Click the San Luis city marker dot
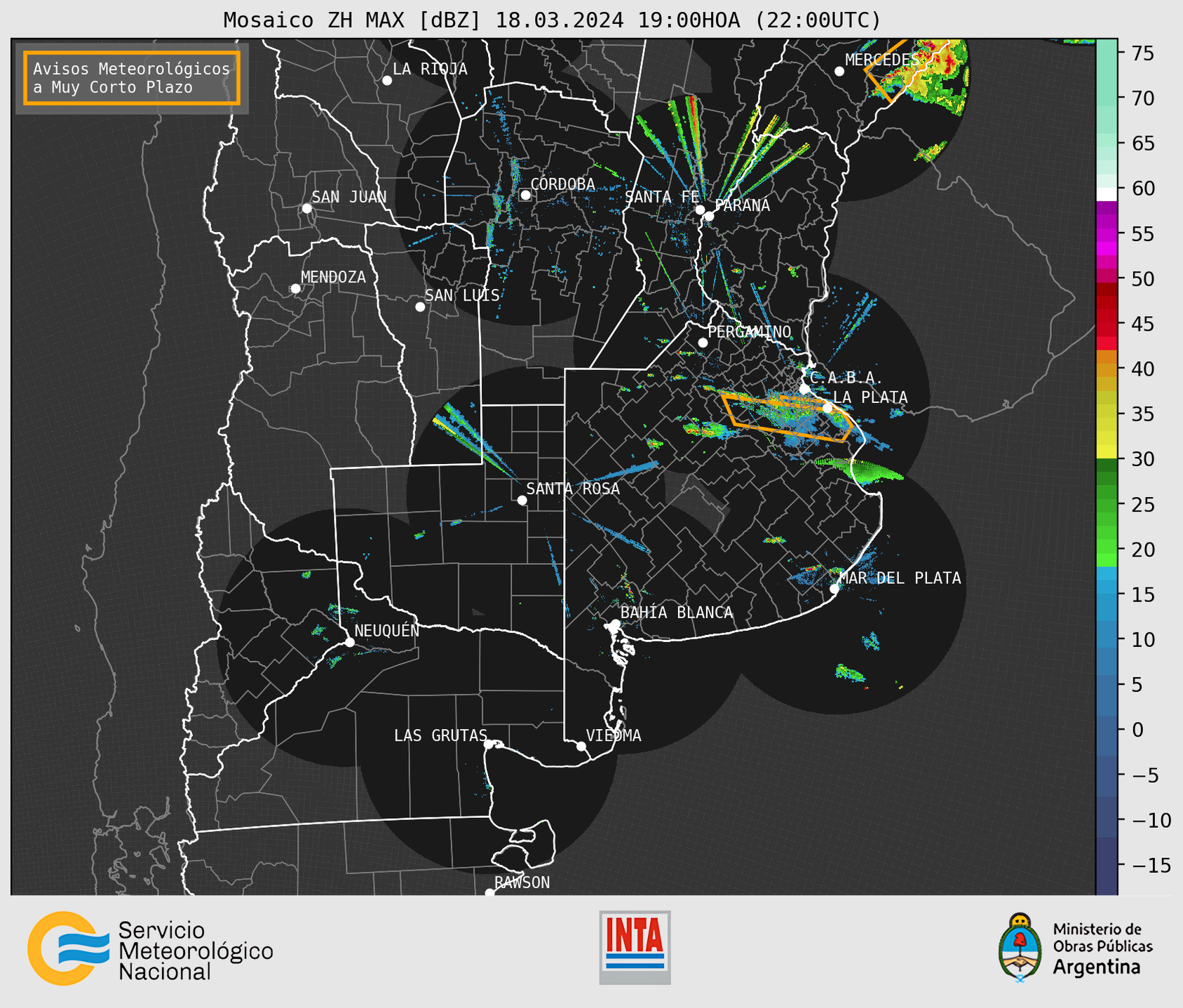Screen dimensions: 1183x1008 click(x=420, y=307)
